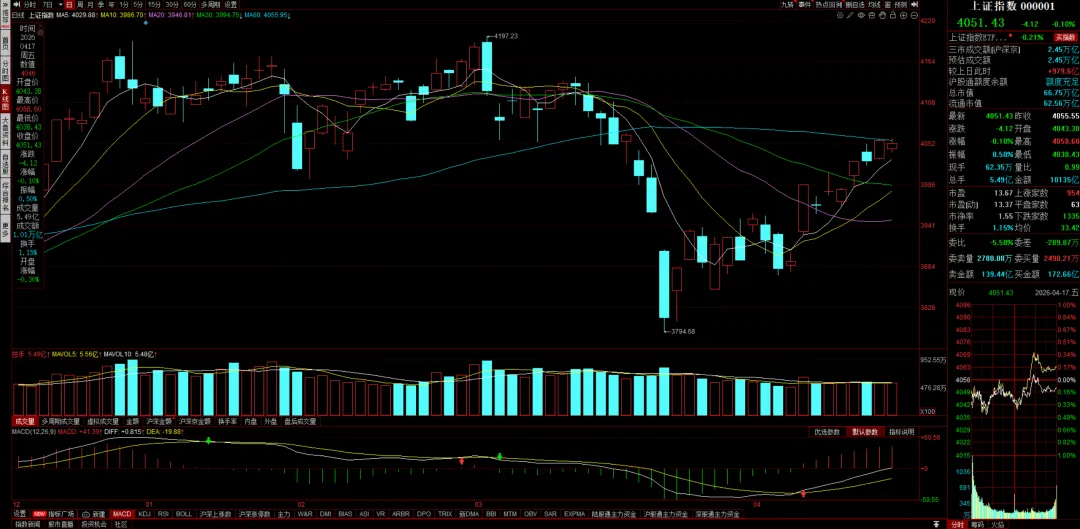Click the print icon above chart

(x=872, y=15)
